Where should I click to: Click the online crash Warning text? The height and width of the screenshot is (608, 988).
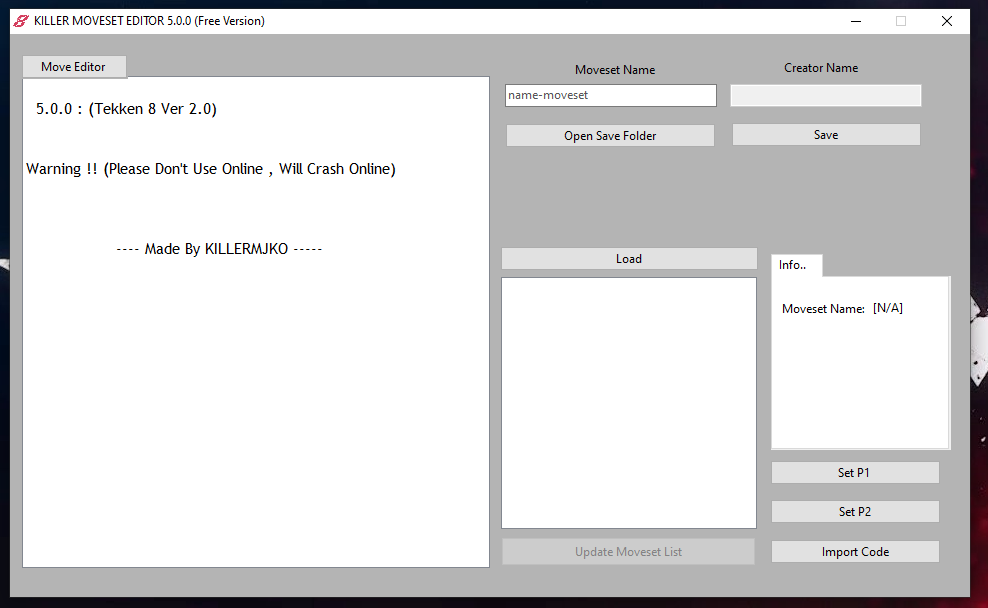point(211,169)
